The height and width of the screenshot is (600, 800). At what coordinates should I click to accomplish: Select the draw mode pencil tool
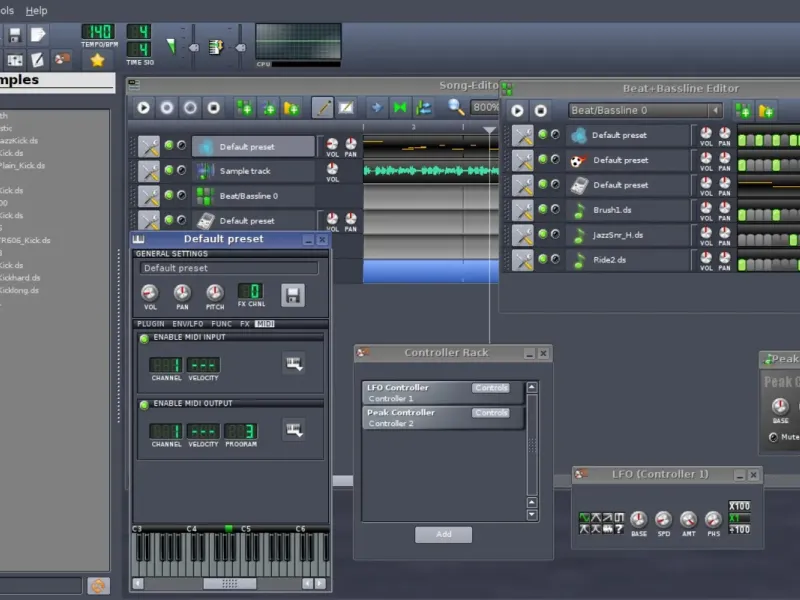pyautogui.click(x=322, y=107)
